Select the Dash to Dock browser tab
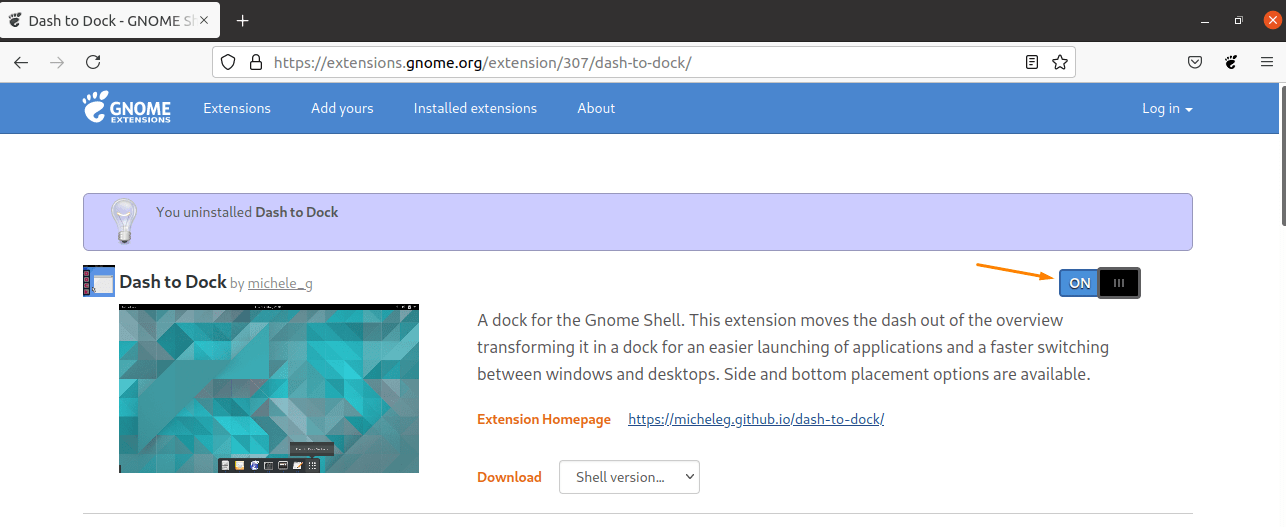The image size is (1286, 527). 111,21
